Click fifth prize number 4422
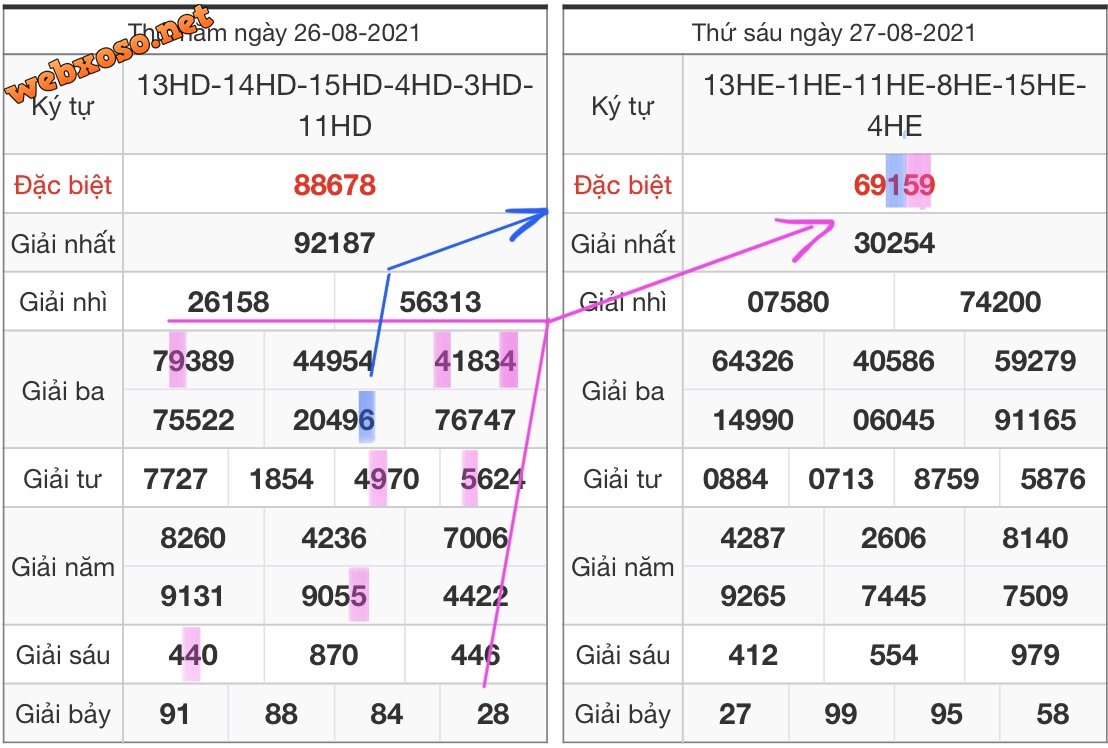Screen dimensions: 1108x748 pyautogui.click(x=476, y=596)
